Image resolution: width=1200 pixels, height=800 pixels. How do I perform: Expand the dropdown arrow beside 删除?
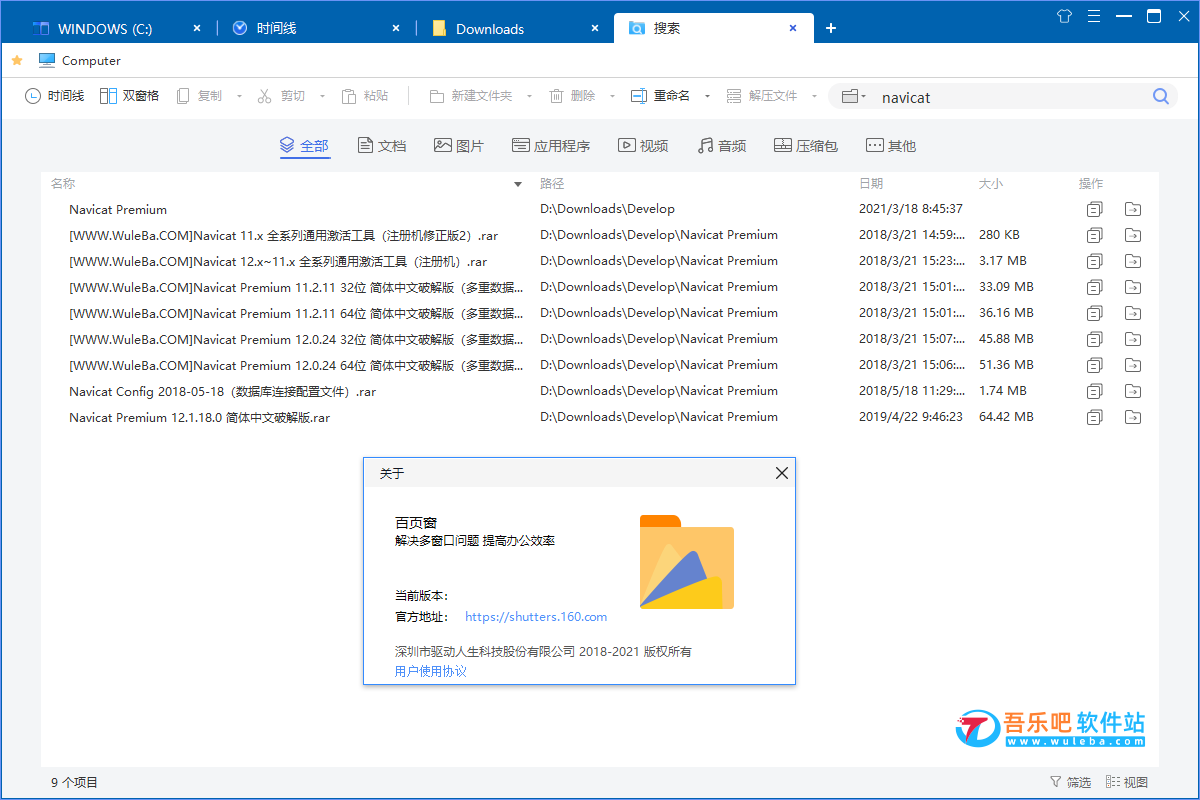coord(611,96)
